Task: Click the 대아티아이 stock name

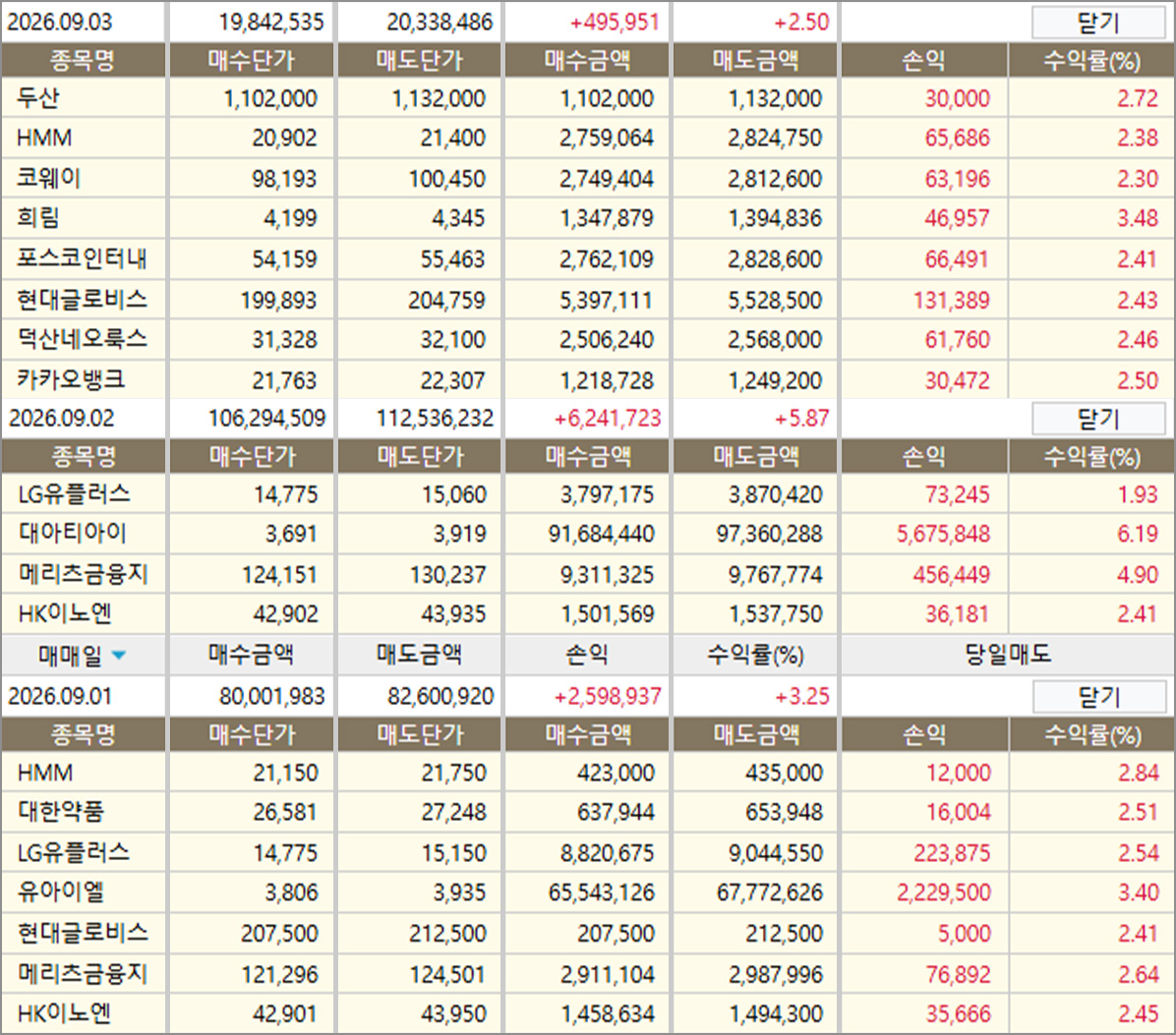Action: (73, 533)
